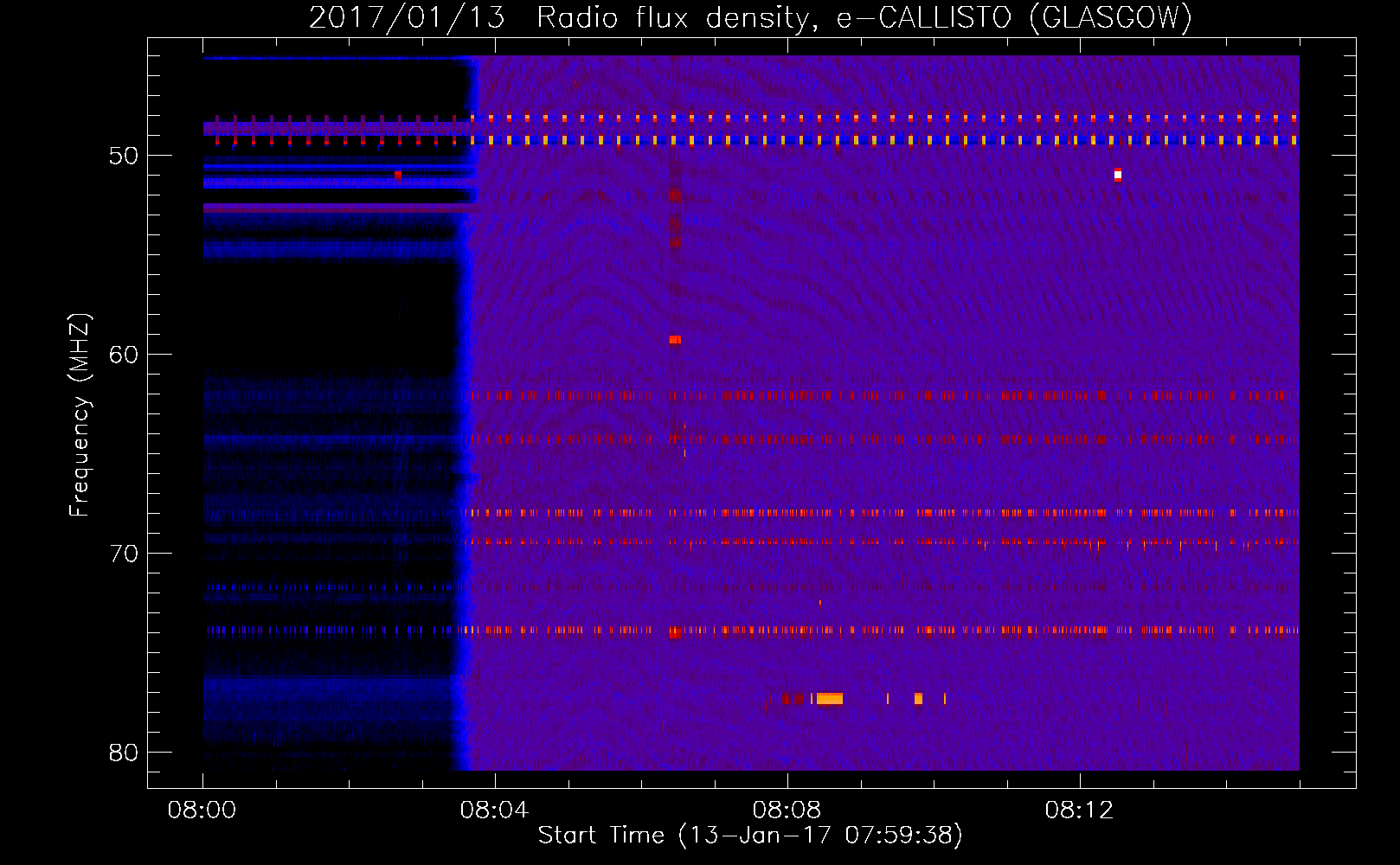Click the 08:12 time tick label
This screenshot has height=865, width=1400.
[1079, 811]
